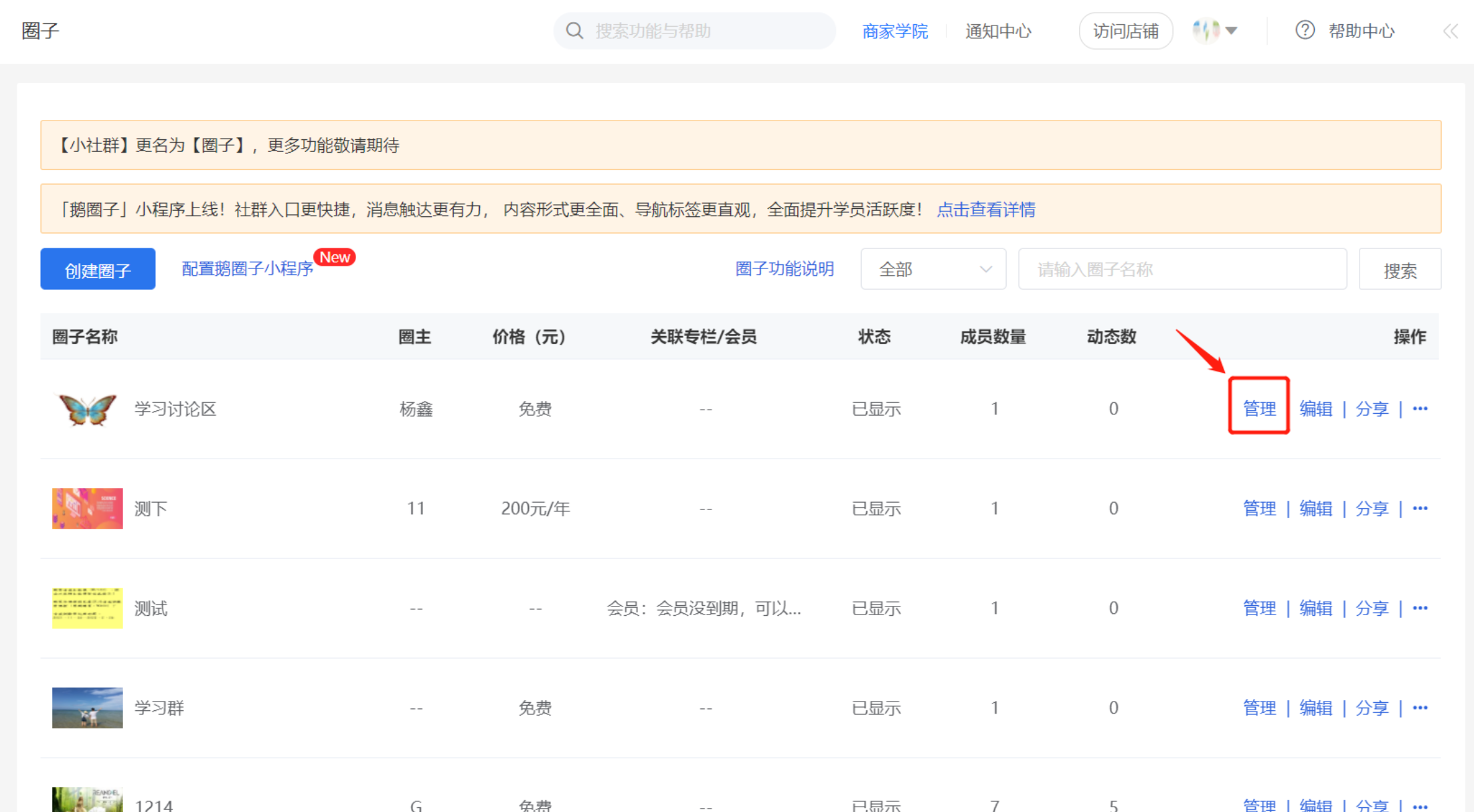Click the butterfly thumbnail of 学习讨论区
The width and height of the screenshot is (1474, 812).
point(88,409)
